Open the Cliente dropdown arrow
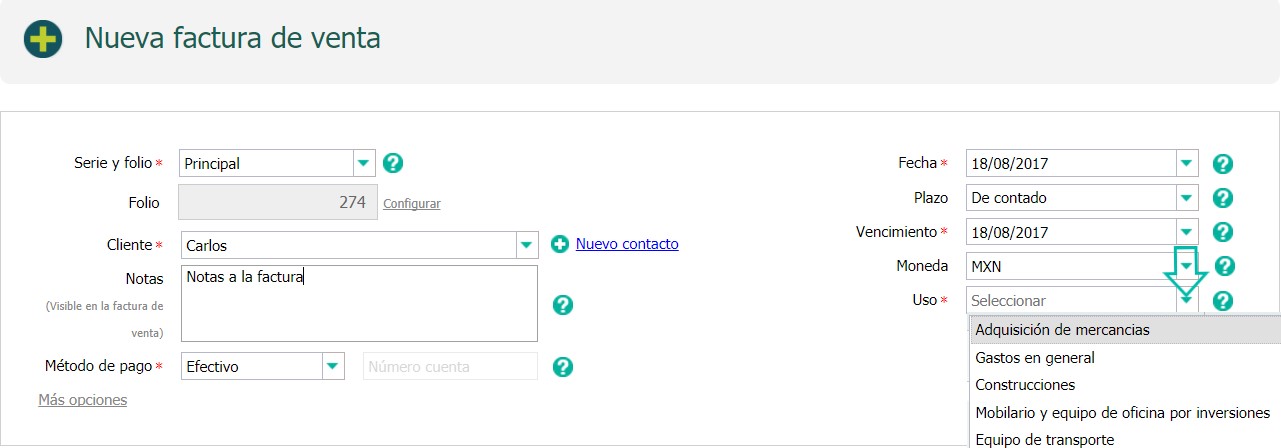This screenshot has height=448, width=1281. (x=528, y=245)
